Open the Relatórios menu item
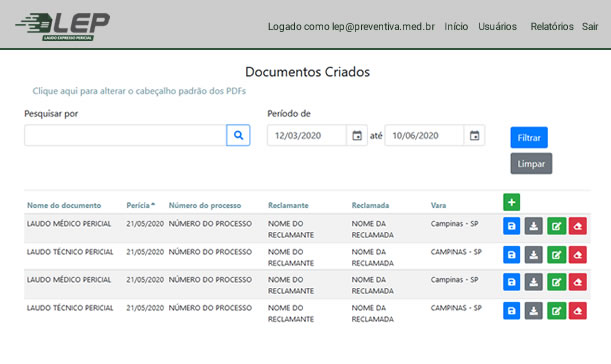611x364 pixels. coord(552,27)
